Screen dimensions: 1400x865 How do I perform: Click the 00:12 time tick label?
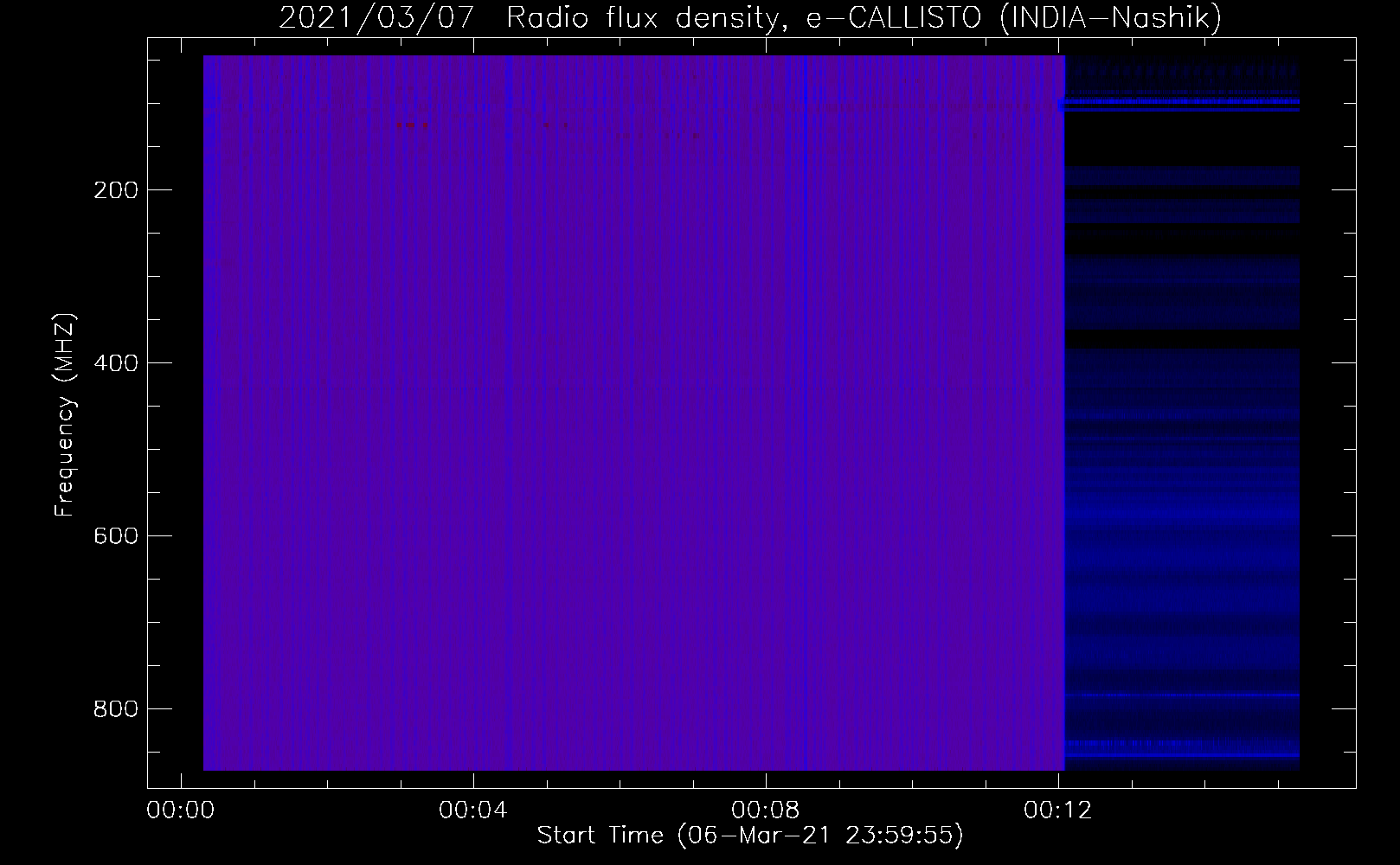pyautogui.click(x=1058, y=811)
